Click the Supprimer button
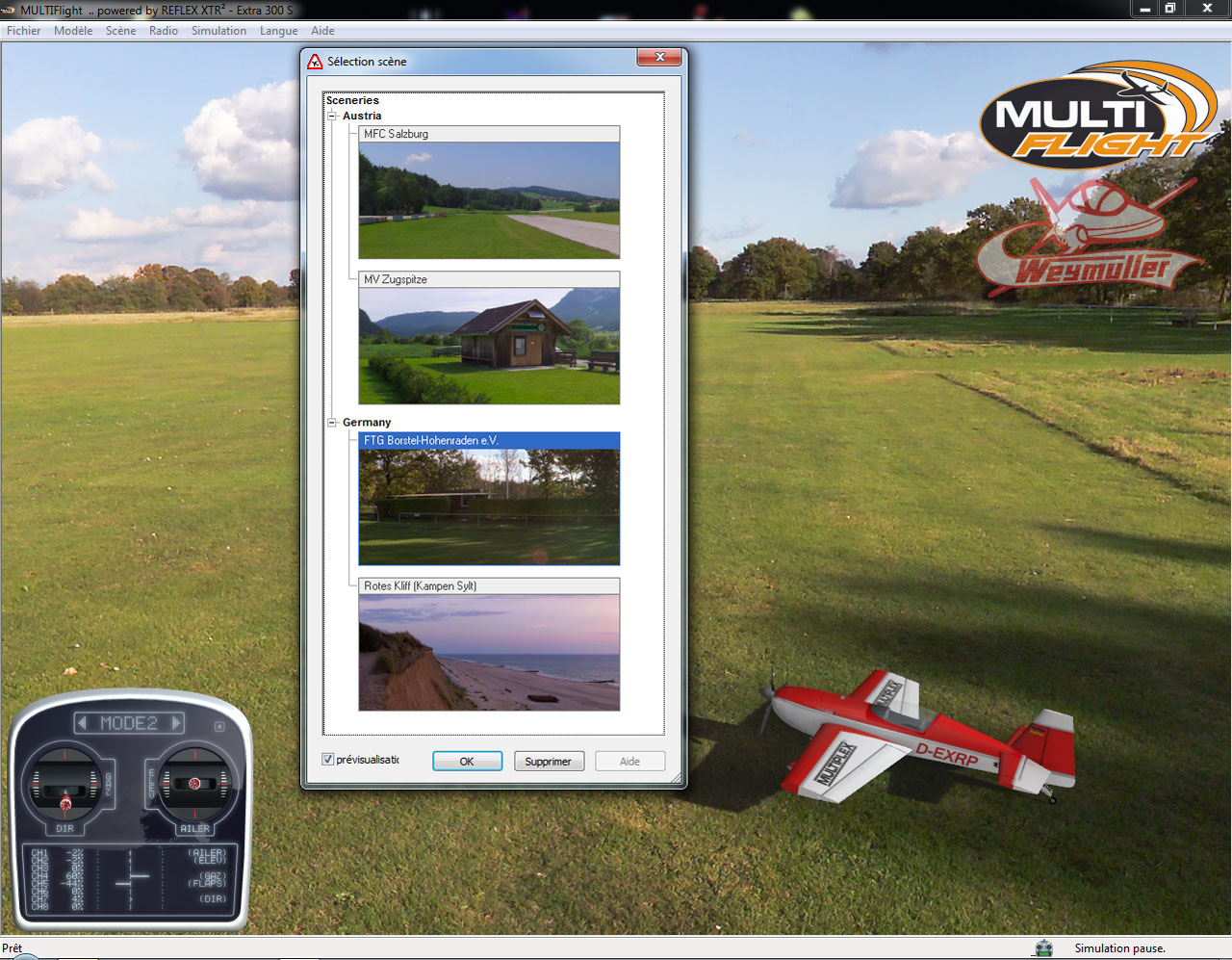The height and width of the screenshot is (960, 1232). tap(549, 761)
